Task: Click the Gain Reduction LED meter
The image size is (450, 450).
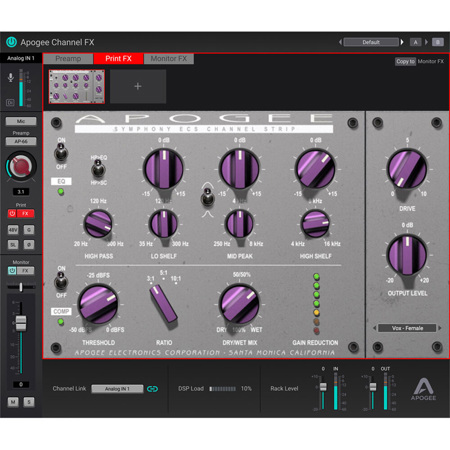Action: pyautogui.click(x=316, y=304)
